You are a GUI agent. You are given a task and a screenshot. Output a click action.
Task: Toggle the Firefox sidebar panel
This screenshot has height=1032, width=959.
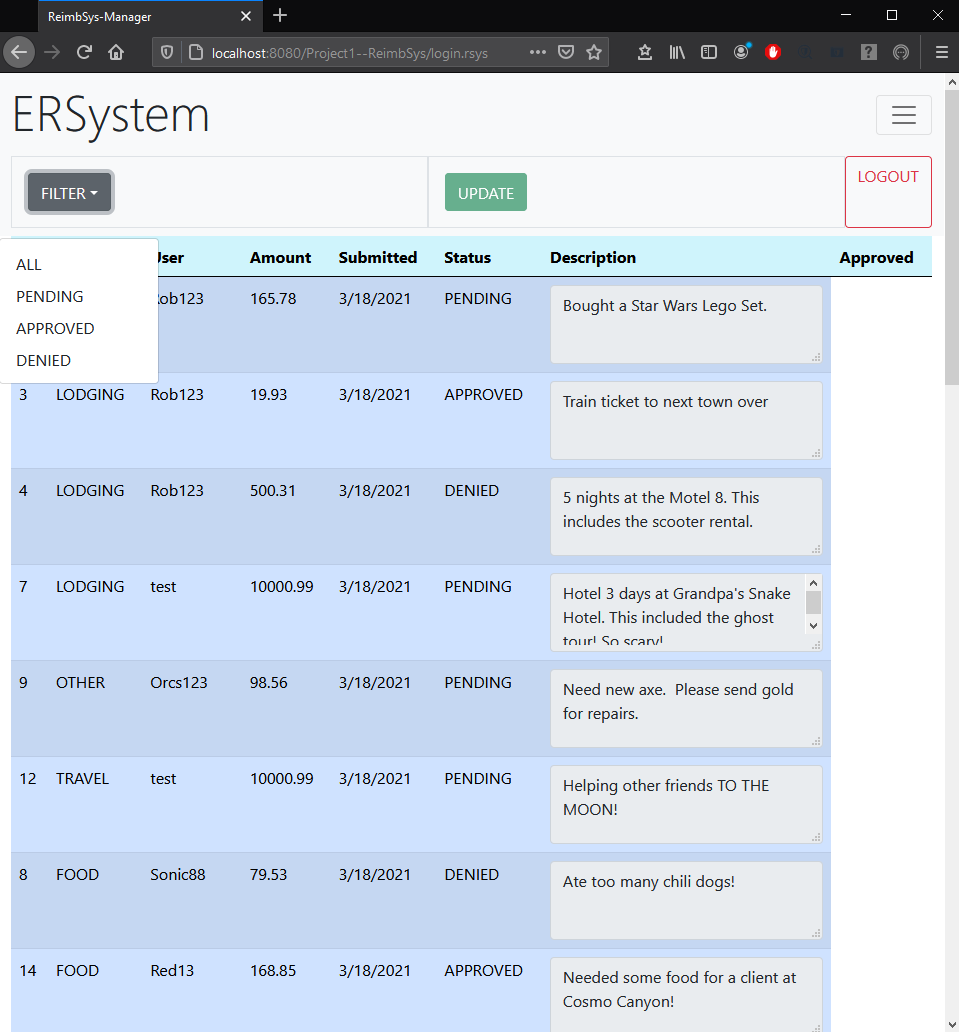[x=709, y=52]
